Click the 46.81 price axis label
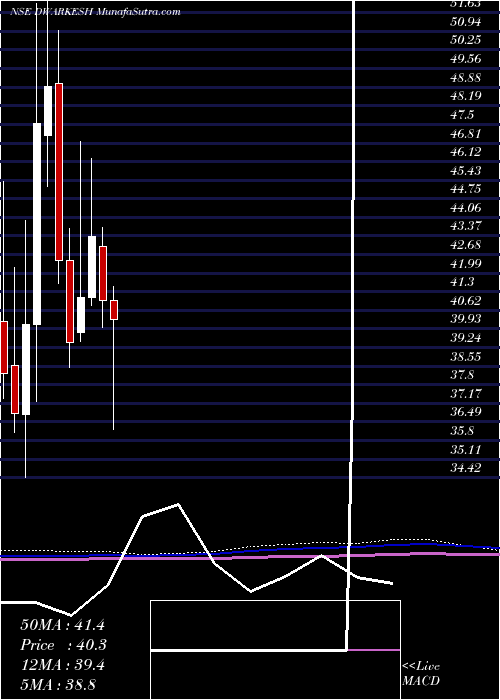 pyautogui.click(x=465, y=133)
